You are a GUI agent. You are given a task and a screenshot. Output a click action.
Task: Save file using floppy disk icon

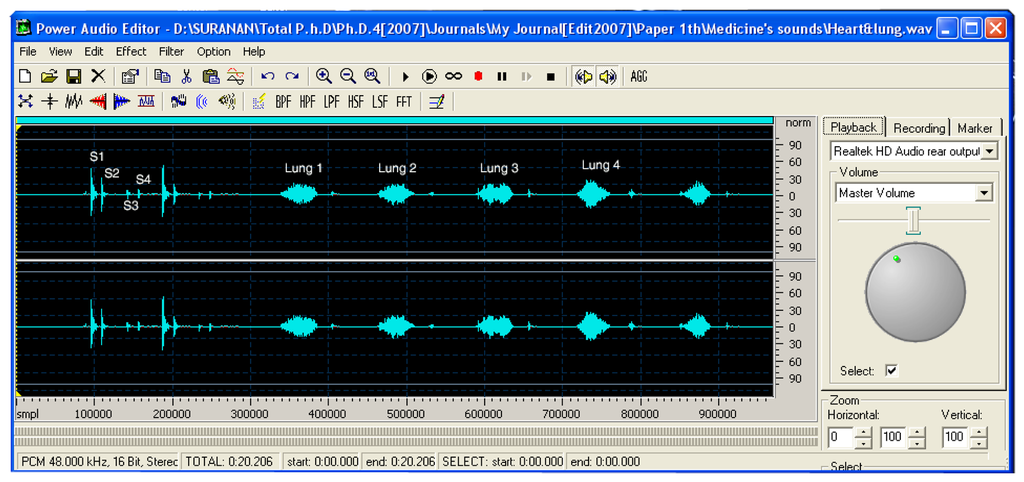73,76
